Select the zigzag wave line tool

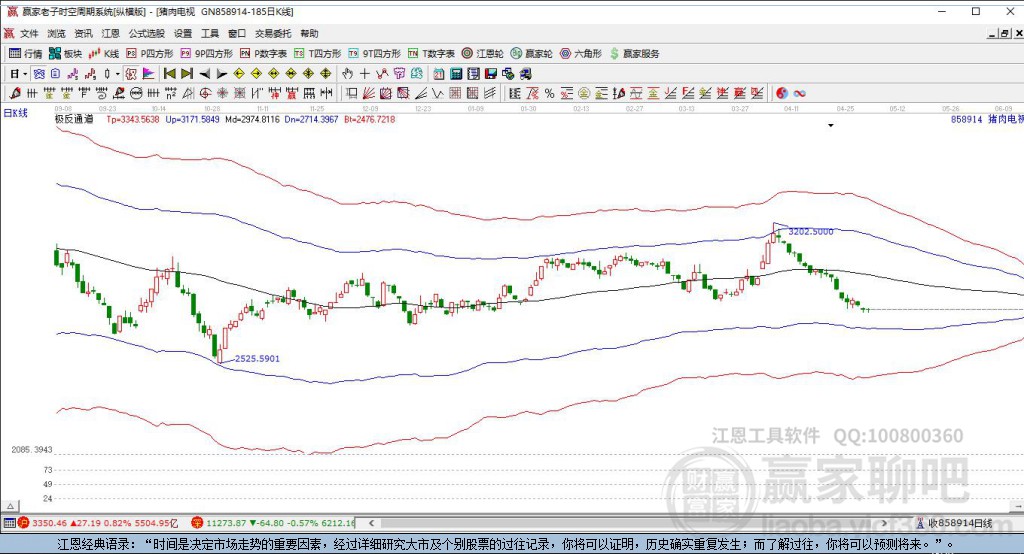(x=438, y=93)
